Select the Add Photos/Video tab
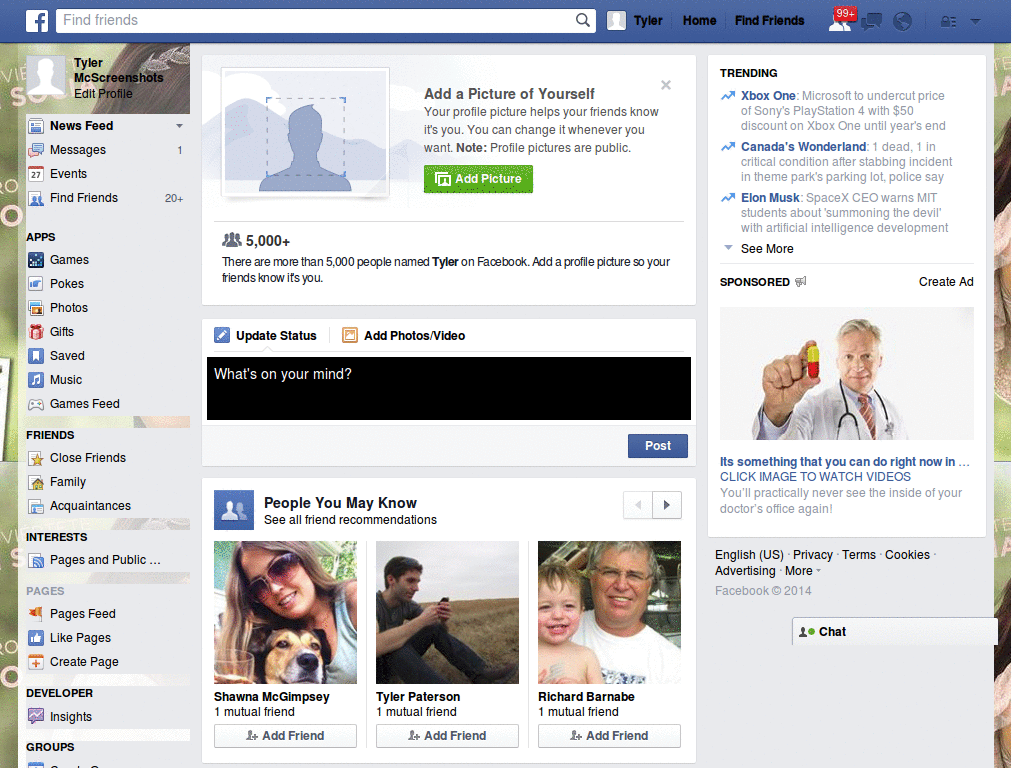This screenshot has width=1024, height=768. 404,336
